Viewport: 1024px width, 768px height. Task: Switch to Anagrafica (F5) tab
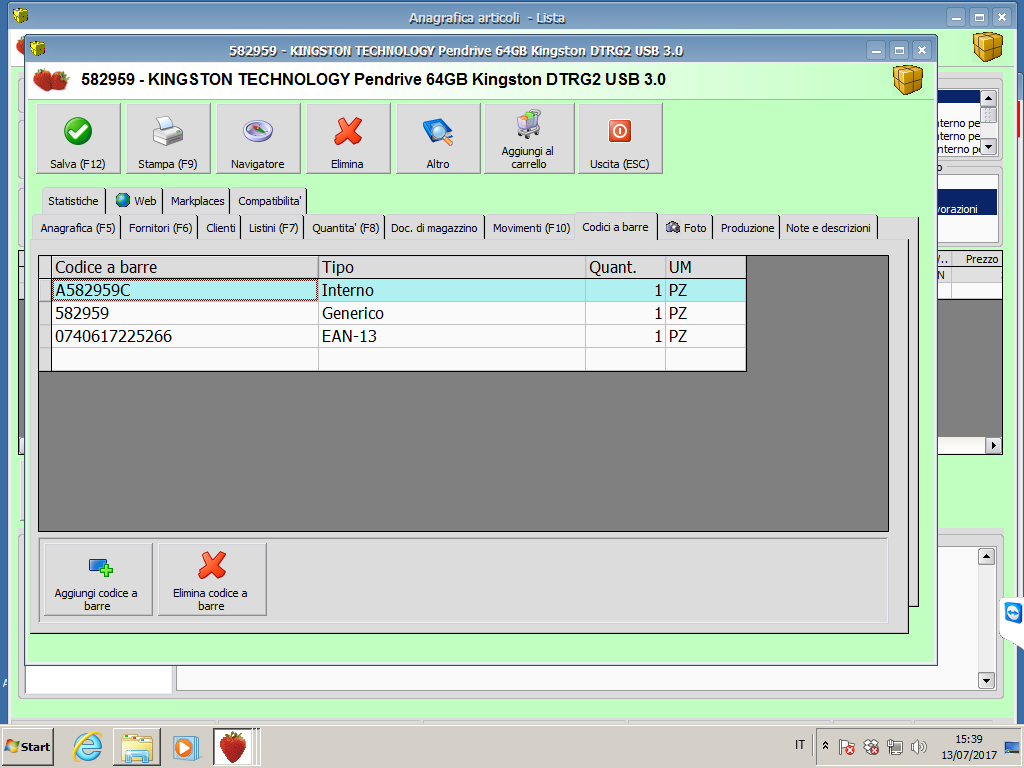[78, 228]
